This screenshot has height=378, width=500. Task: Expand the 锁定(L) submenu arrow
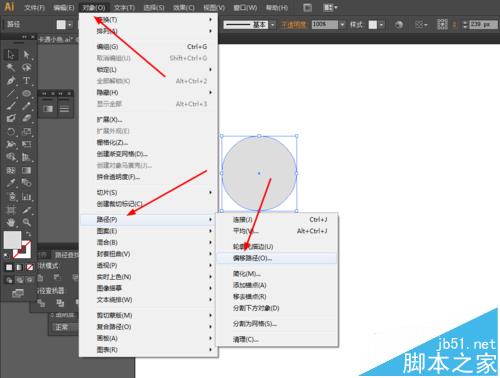[210, 70]
